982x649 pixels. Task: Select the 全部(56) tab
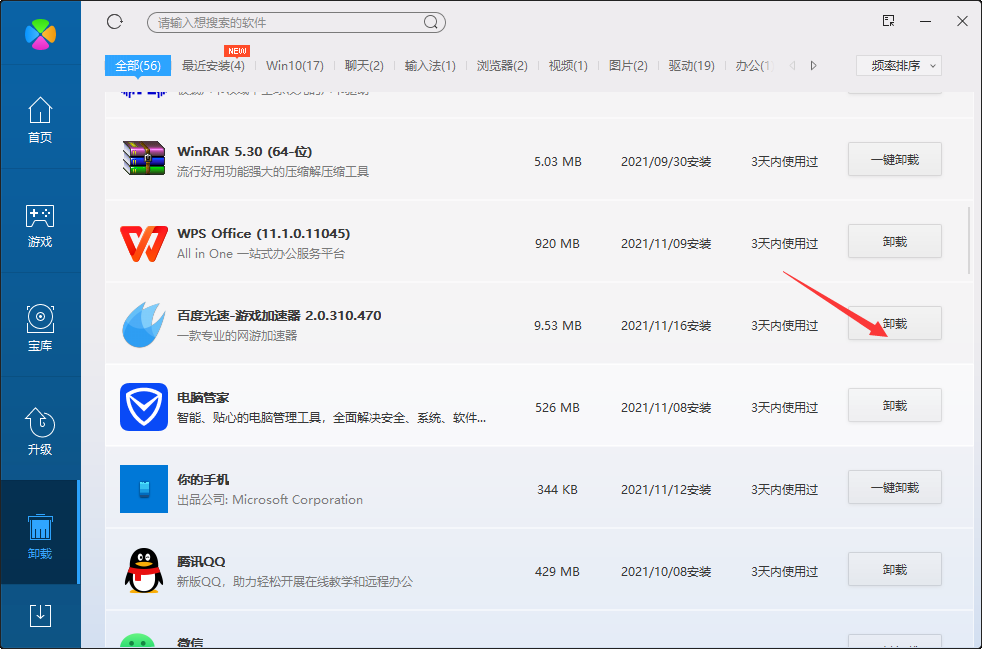pyautogui.click(x=138, y=66)
